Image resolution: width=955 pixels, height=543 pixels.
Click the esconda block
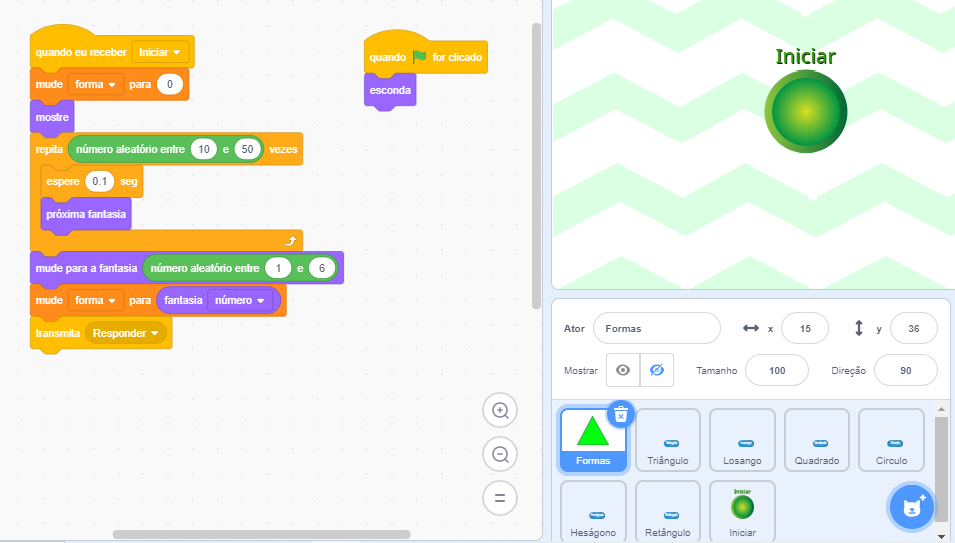[390, 90]
